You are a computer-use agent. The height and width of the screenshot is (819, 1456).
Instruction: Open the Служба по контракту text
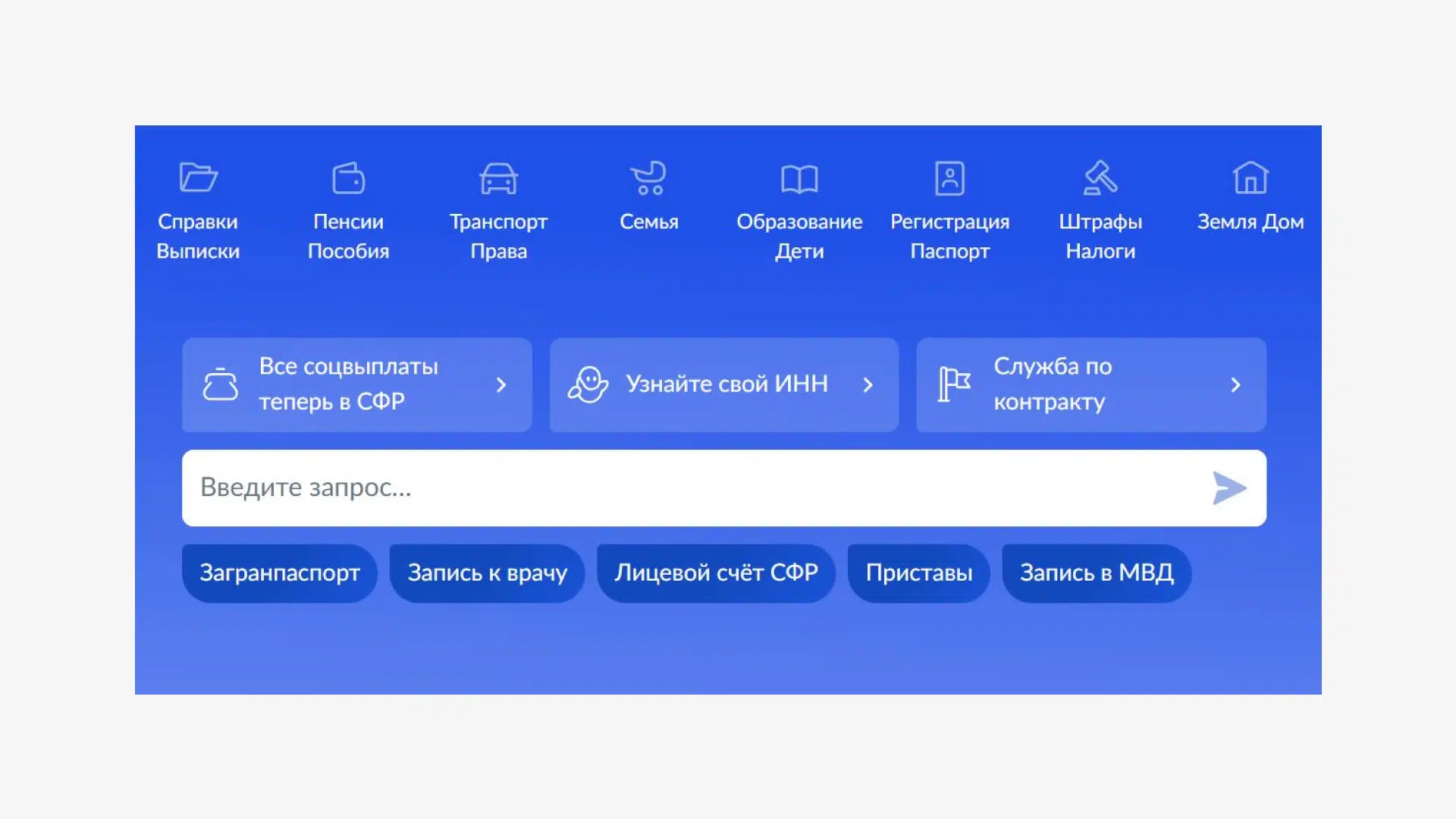pyautogui.click(x=1053, y=384)
